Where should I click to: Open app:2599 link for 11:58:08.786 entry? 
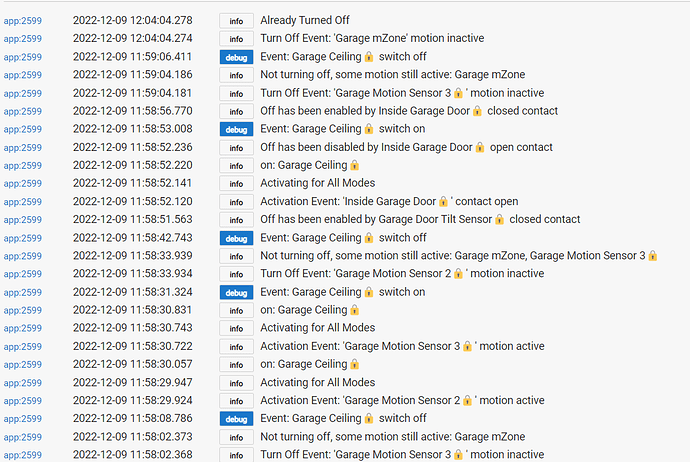point(21,419)
